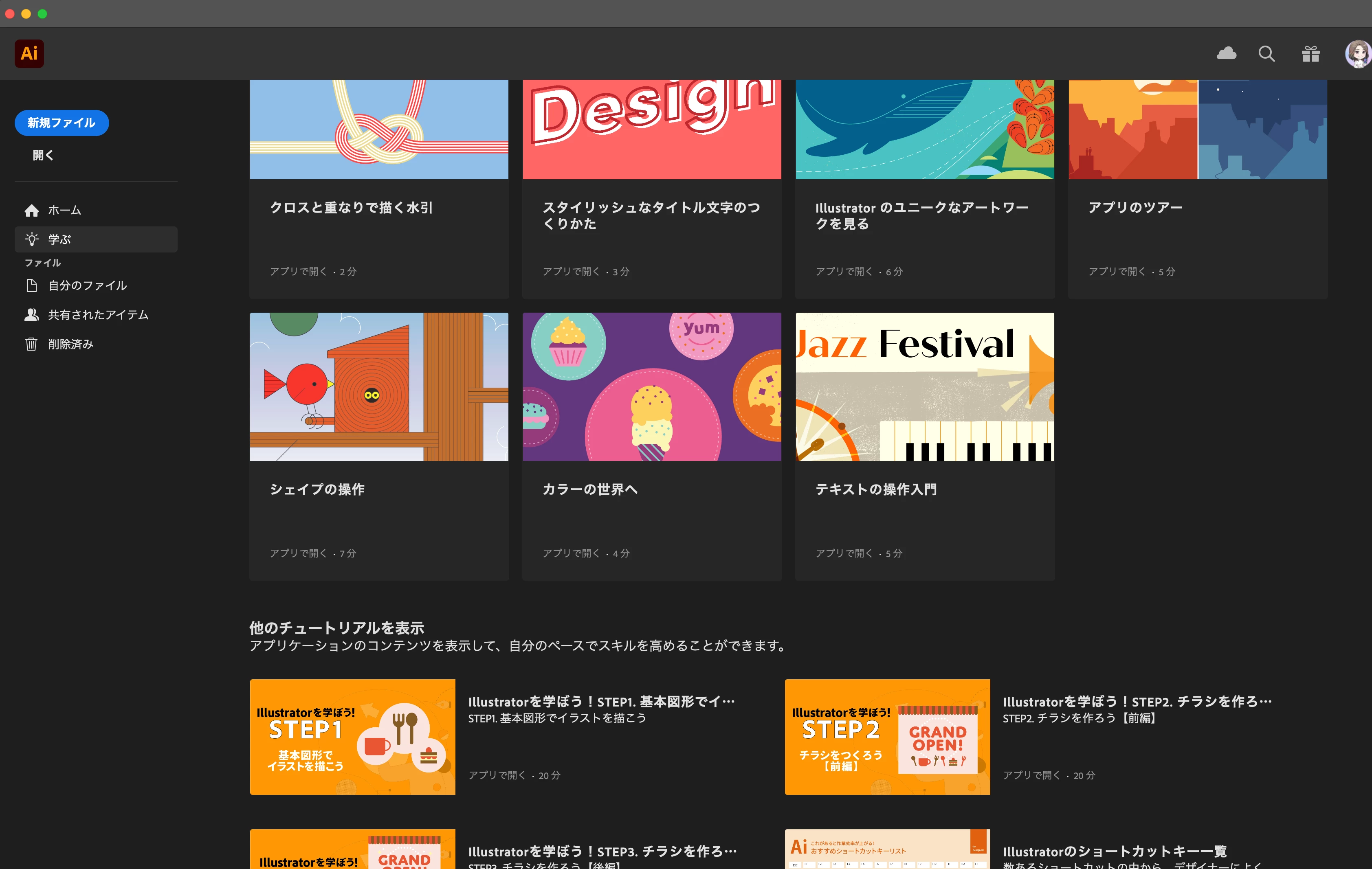Viewport: 1372px width, 869px height.
Task: Select 共有されたアイテム in the sidebar
Action: coord(98,315)
